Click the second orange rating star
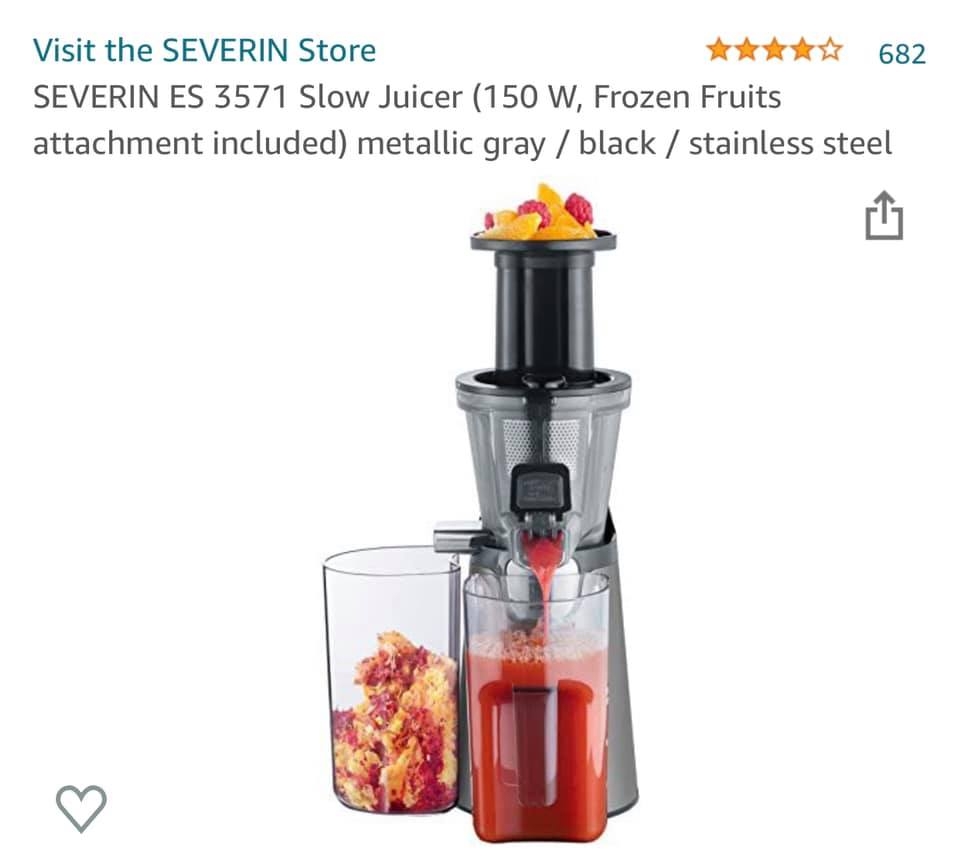Screen dimensions: 960x868 (x=747, y=50)
